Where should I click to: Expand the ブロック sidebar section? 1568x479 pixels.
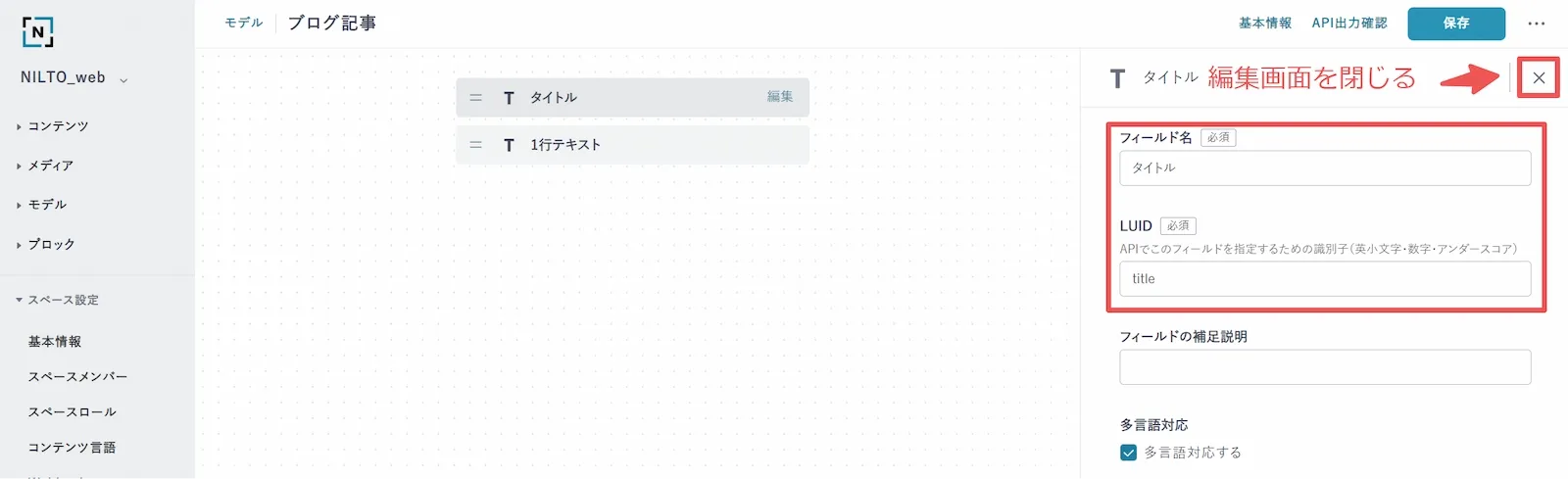(x=45, y=244)
